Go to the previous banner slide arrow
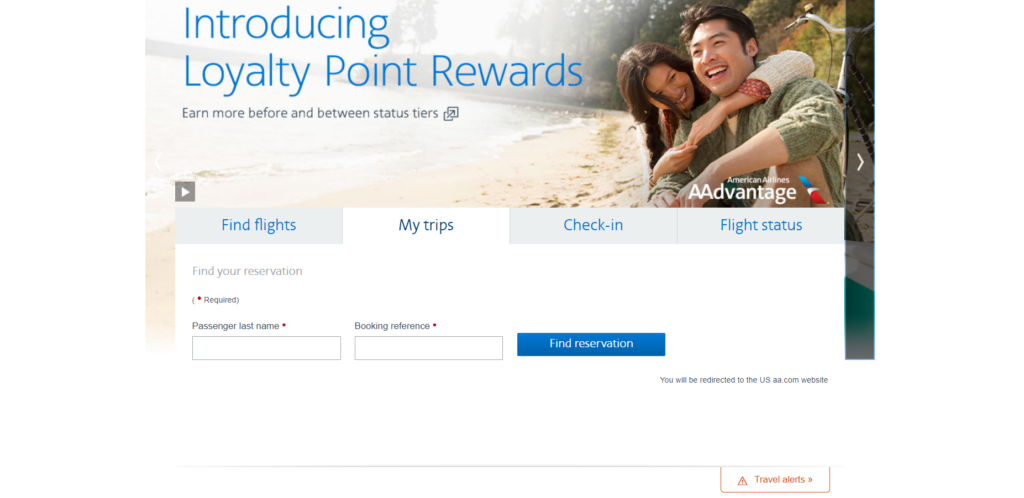This screenshot has width=1024, height=498. (157, 162)
